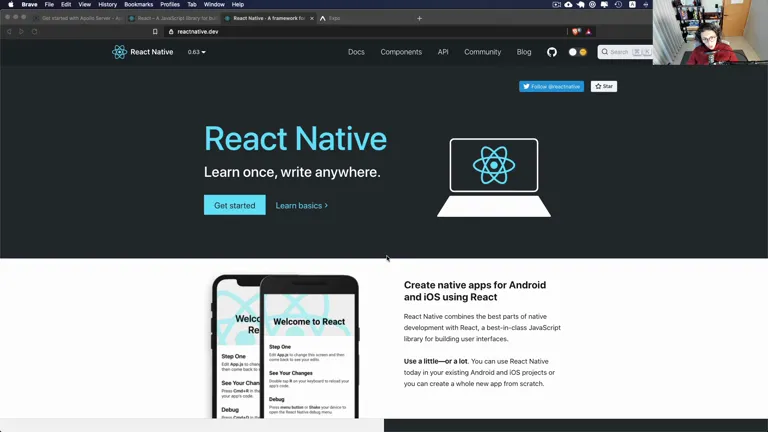Viewport: 768px width, 432px height.
Task: Click the screen recording menu bar icon
Action: tap(556, 4)
